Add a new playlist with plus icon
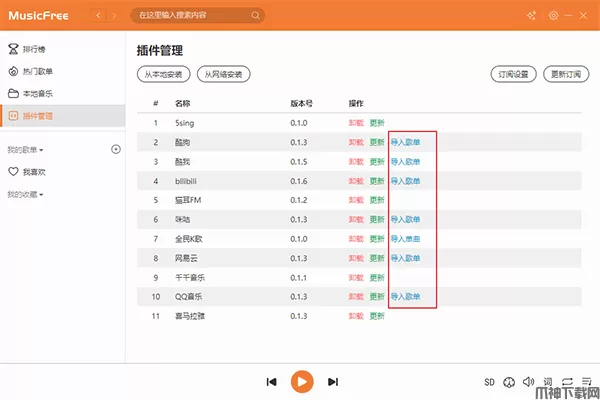Screen dimensions: 600x400 pos(116,149)
